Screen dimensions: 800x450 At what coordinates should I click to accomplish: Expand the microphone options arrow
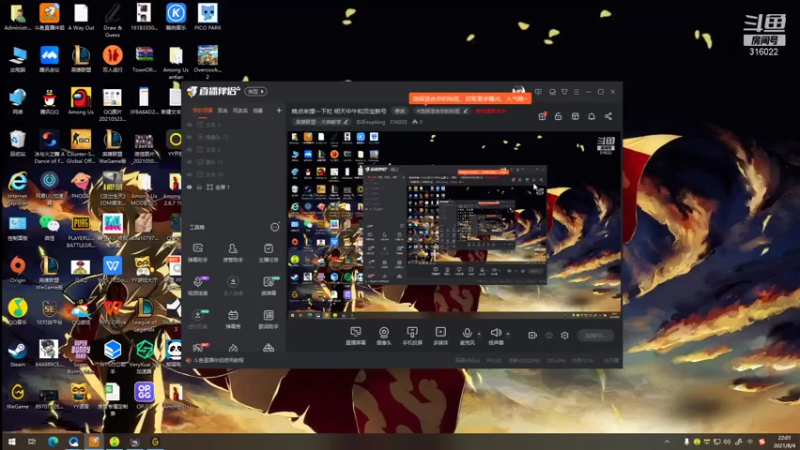tap(479, 334)
